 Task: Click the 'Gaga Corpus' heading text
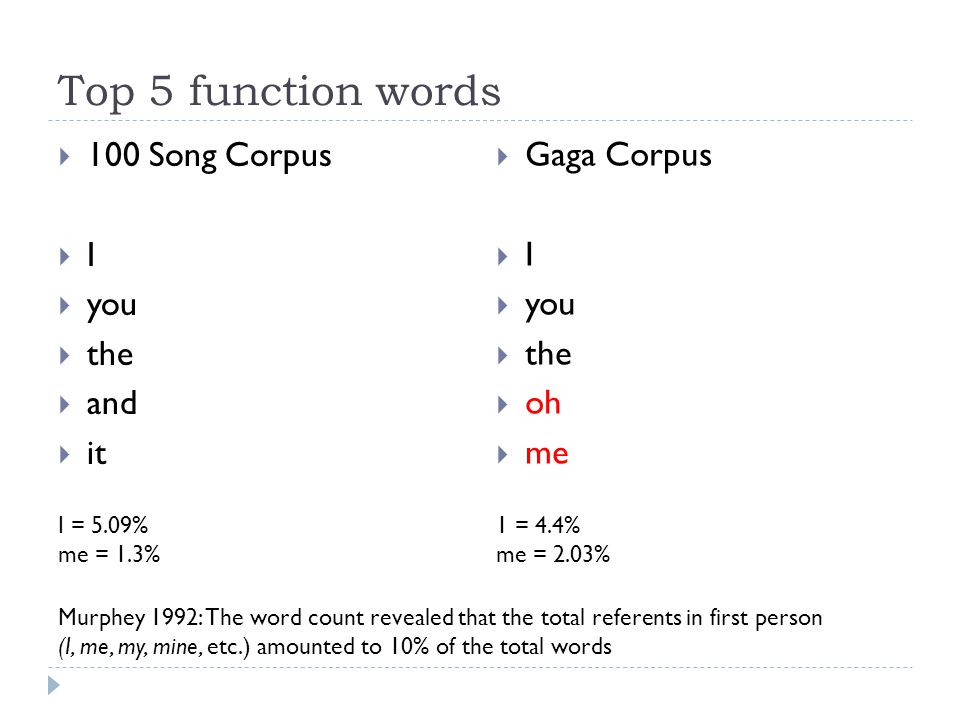[618, 156]
